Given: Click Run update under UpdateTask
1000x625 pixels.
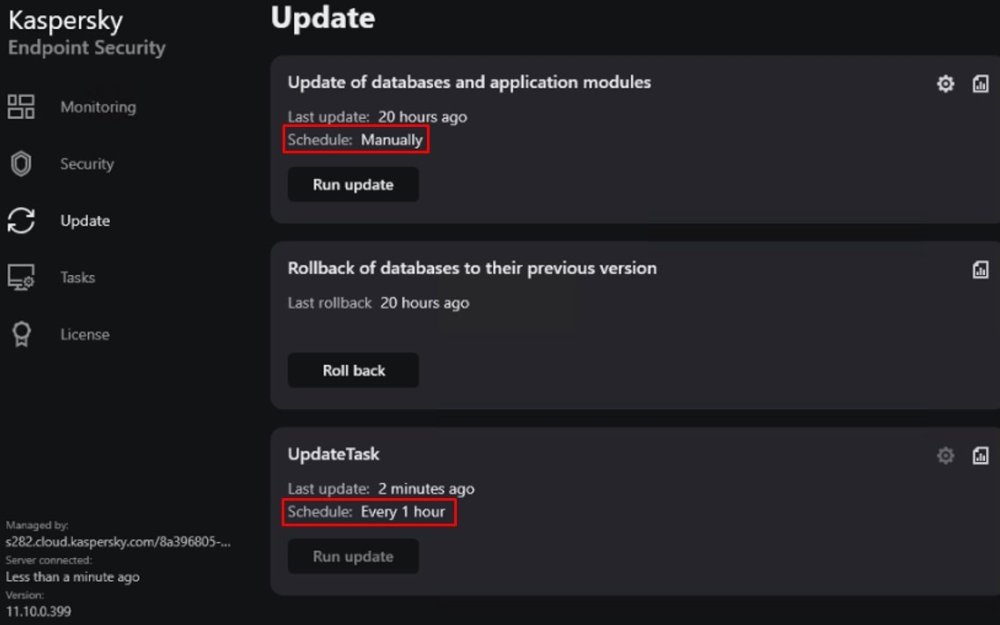Looking at the screenshot, I should pyautogui.click(x=353, y=557).
